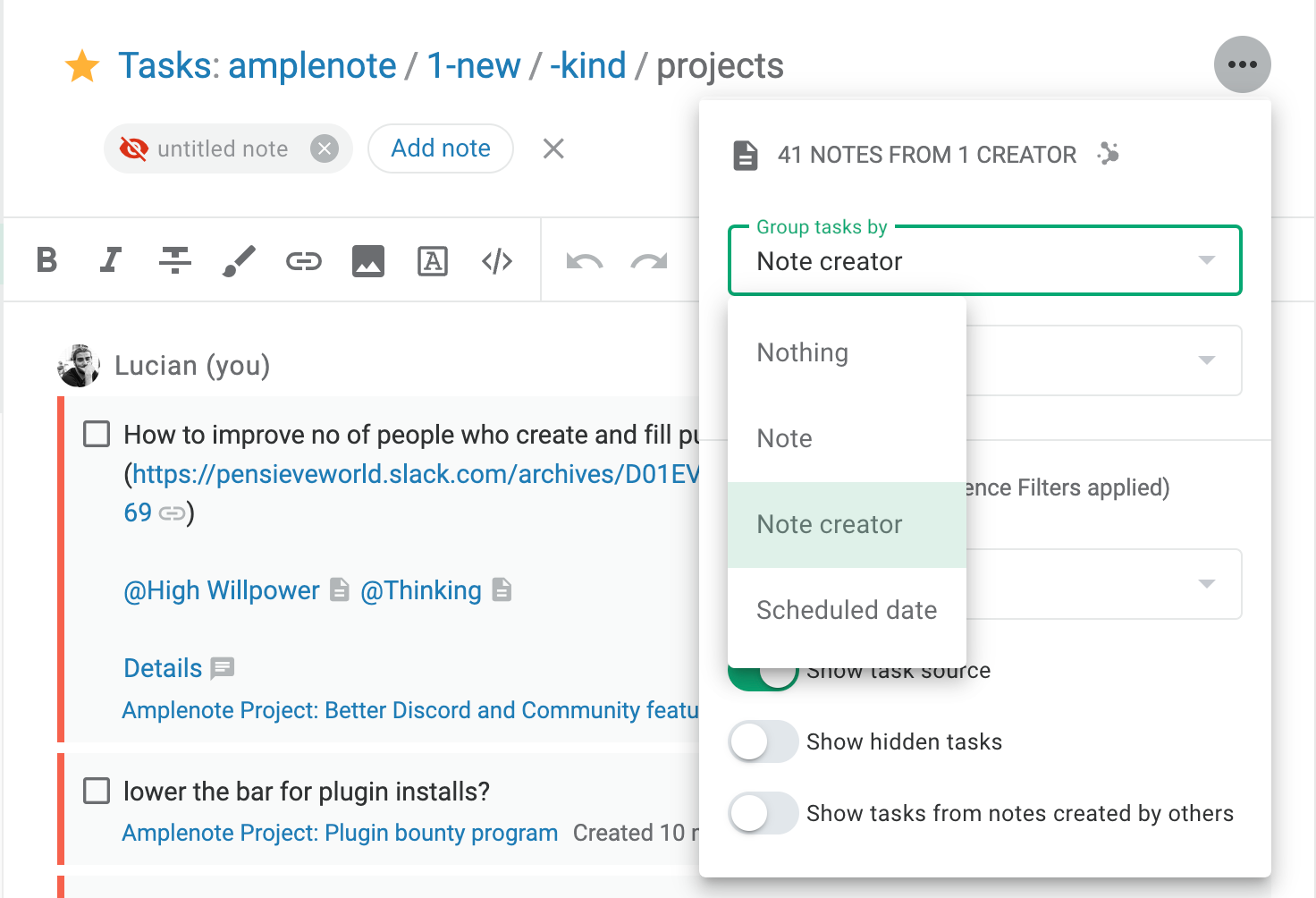The image size is (1316, 898).
Task: Click the note icon beside @Thinking
Action: (502, 589)
